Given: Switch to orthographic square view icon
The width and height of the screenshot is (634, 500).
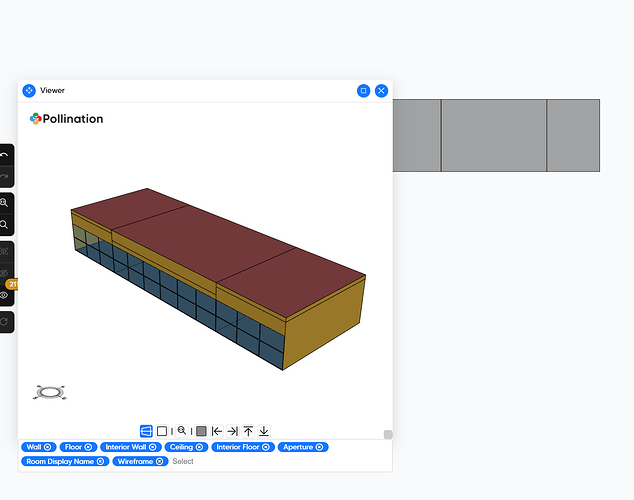Looking at the screenshot, I should click(x=162, y=431).
